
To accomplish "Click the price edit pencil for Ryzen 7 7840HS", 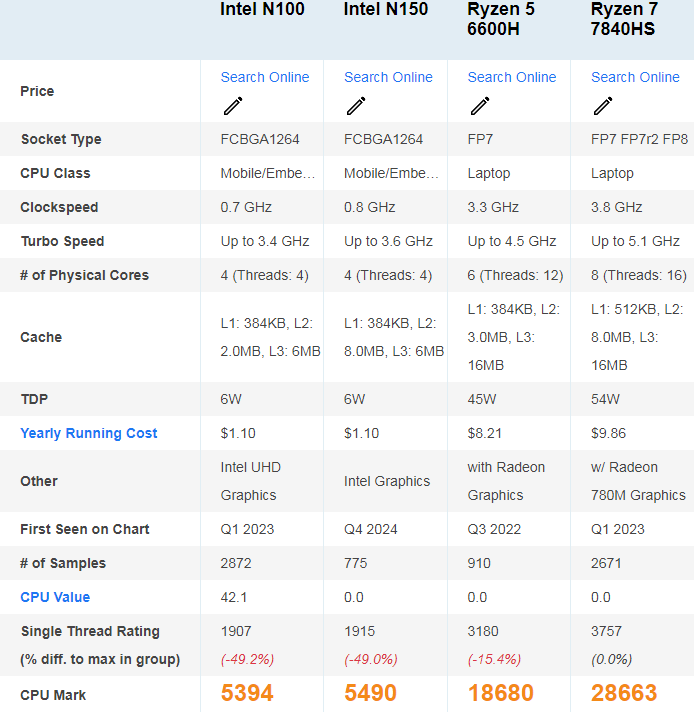I will pos(603,106).
